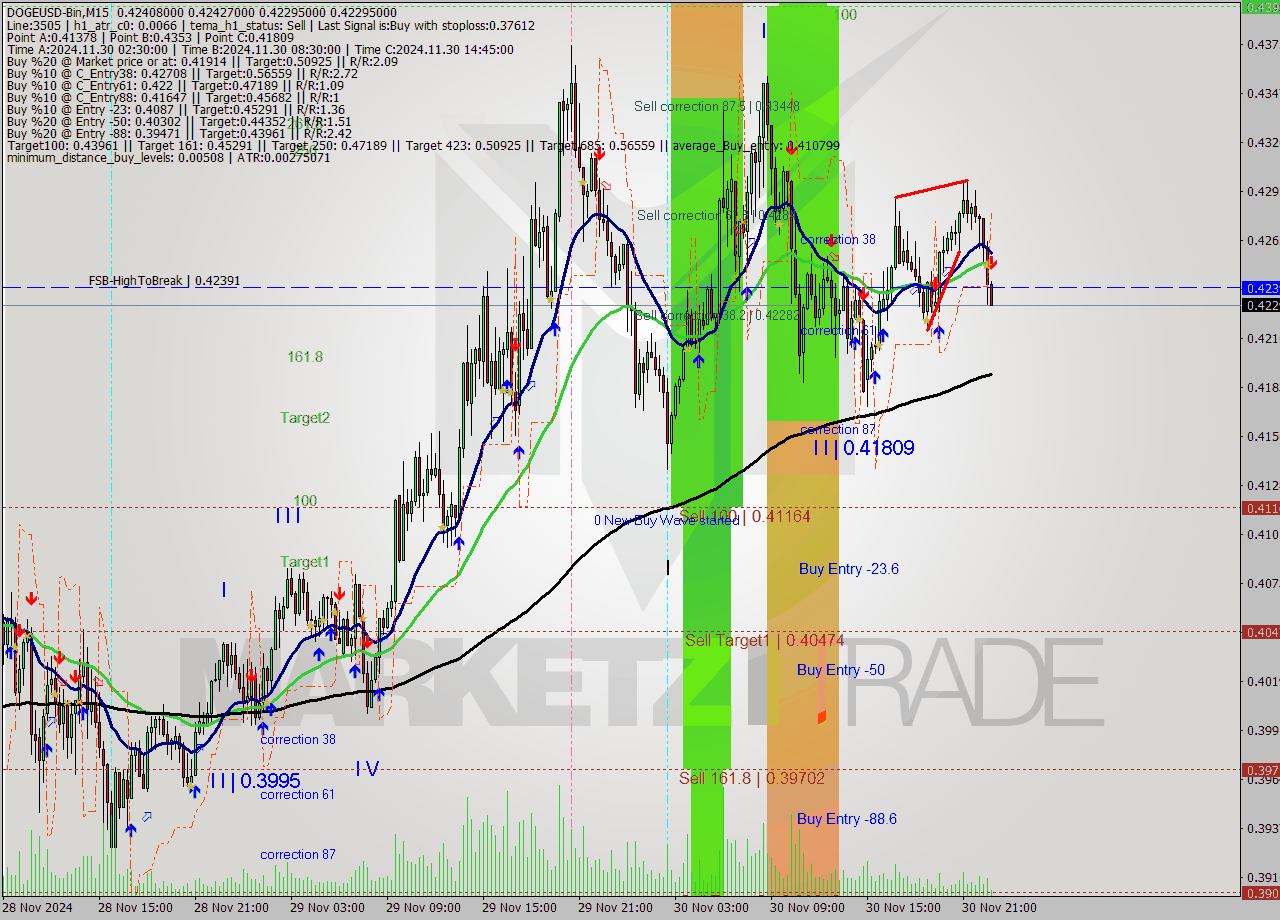Click the Buy %10 @ C_Entry61: 0.422 line
The width and height of the screenshot is (1280, 920).
tap(176, 85)
